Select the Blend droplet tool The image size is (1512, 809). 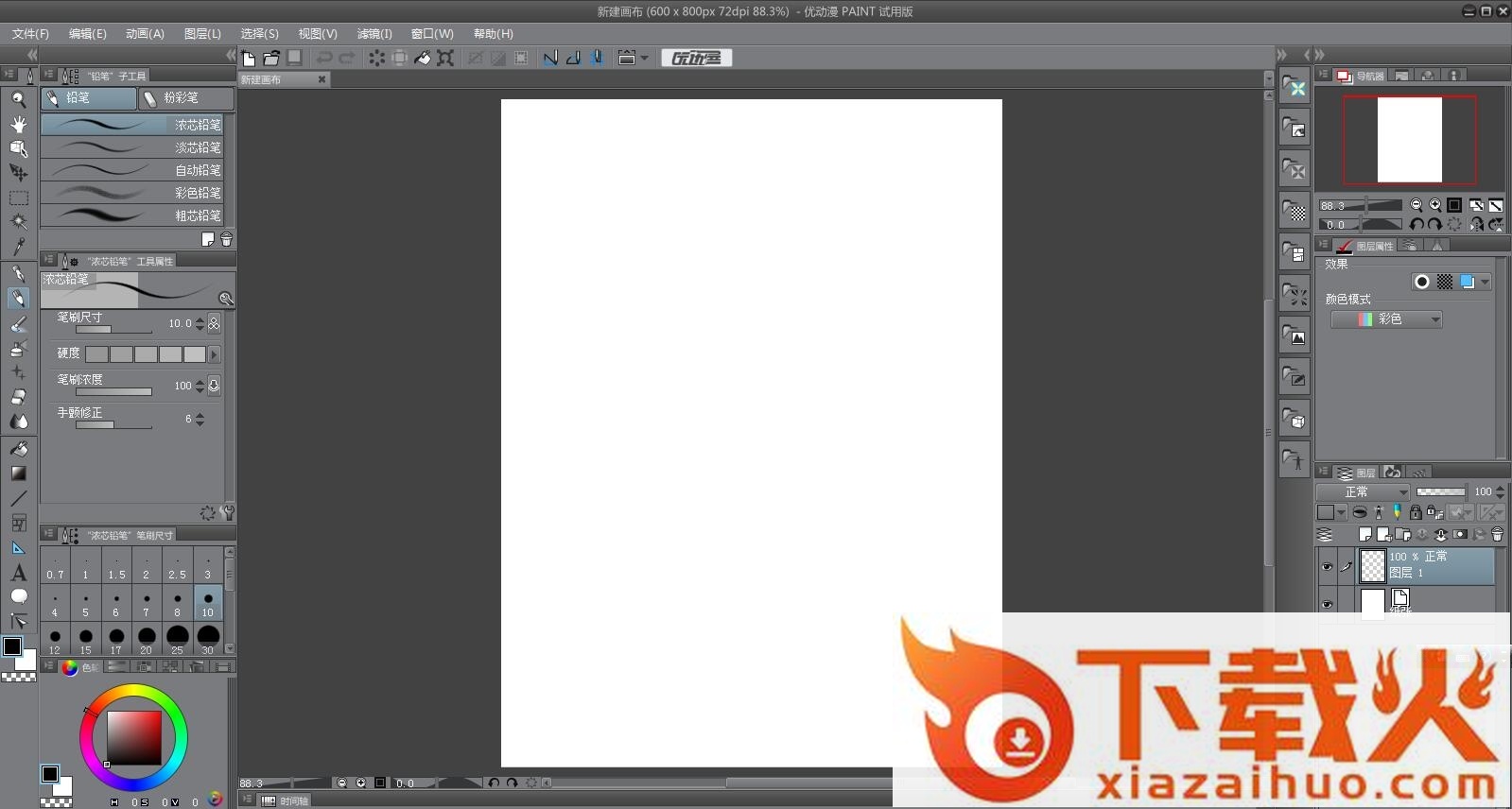pos(18,422)
